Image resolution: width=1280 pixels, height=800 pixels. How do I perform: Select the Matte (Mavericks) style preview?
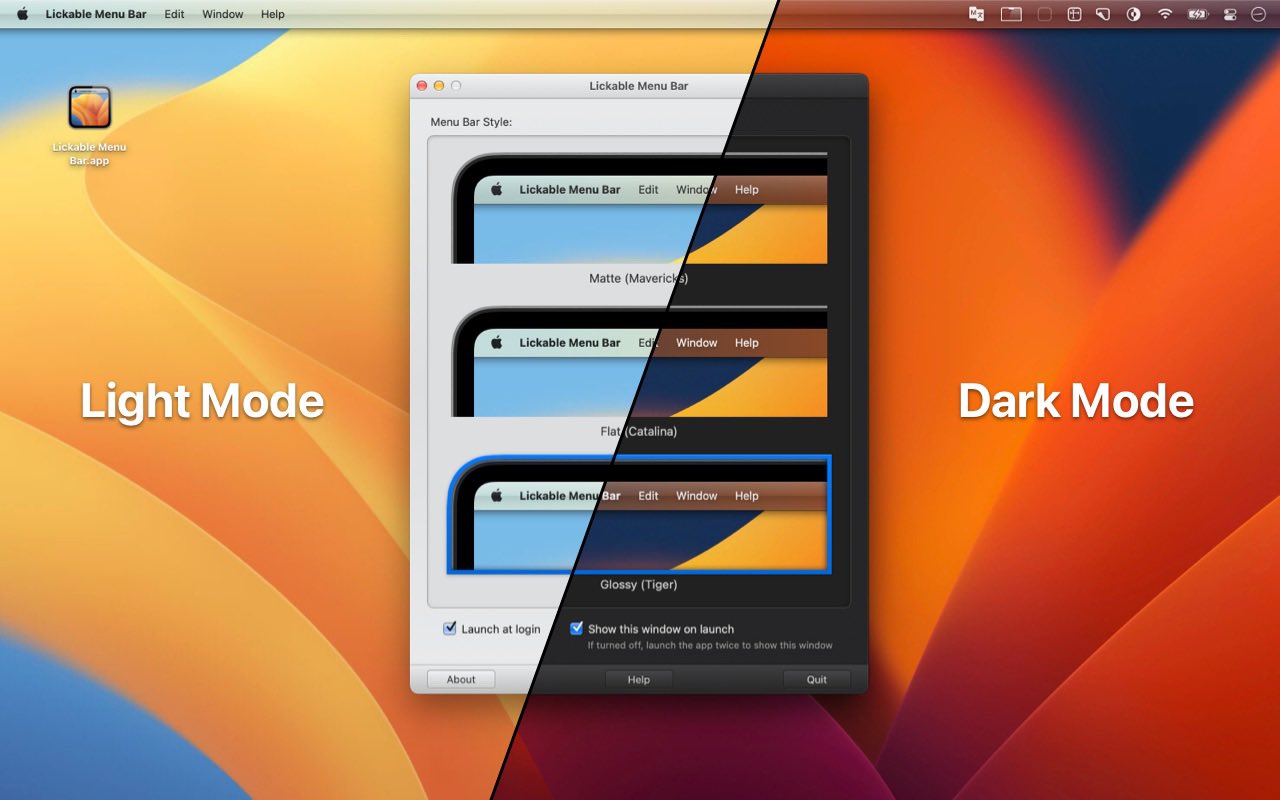[638, 205]
